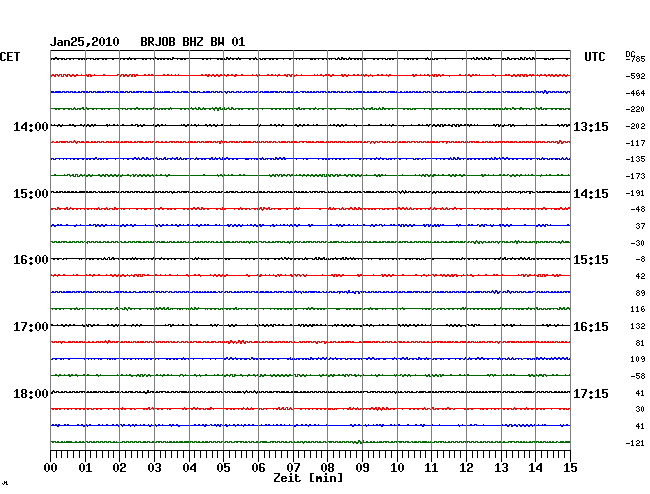
Task: Select DC offset value -117
Action: [635, 143]
